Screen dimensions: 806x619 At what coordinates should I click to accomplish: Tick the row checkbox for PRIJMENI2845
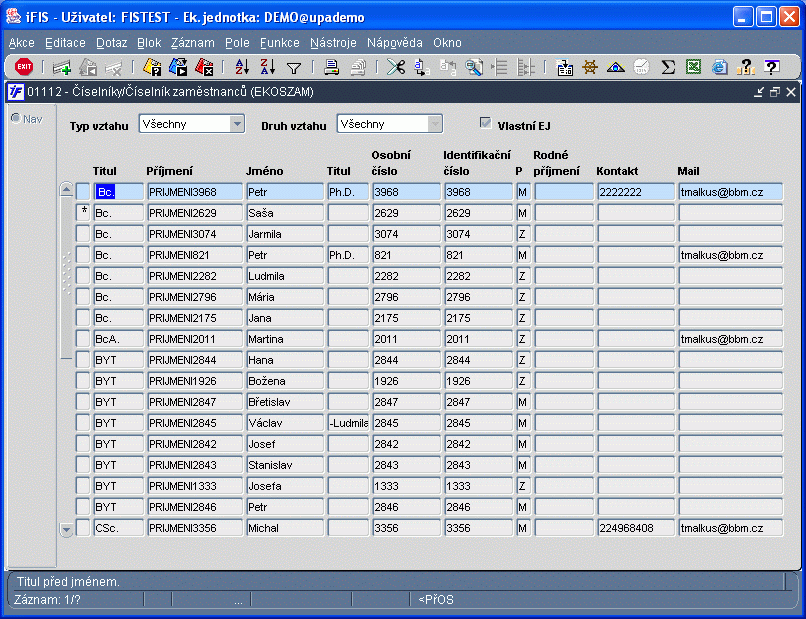[x=83, y=423]
